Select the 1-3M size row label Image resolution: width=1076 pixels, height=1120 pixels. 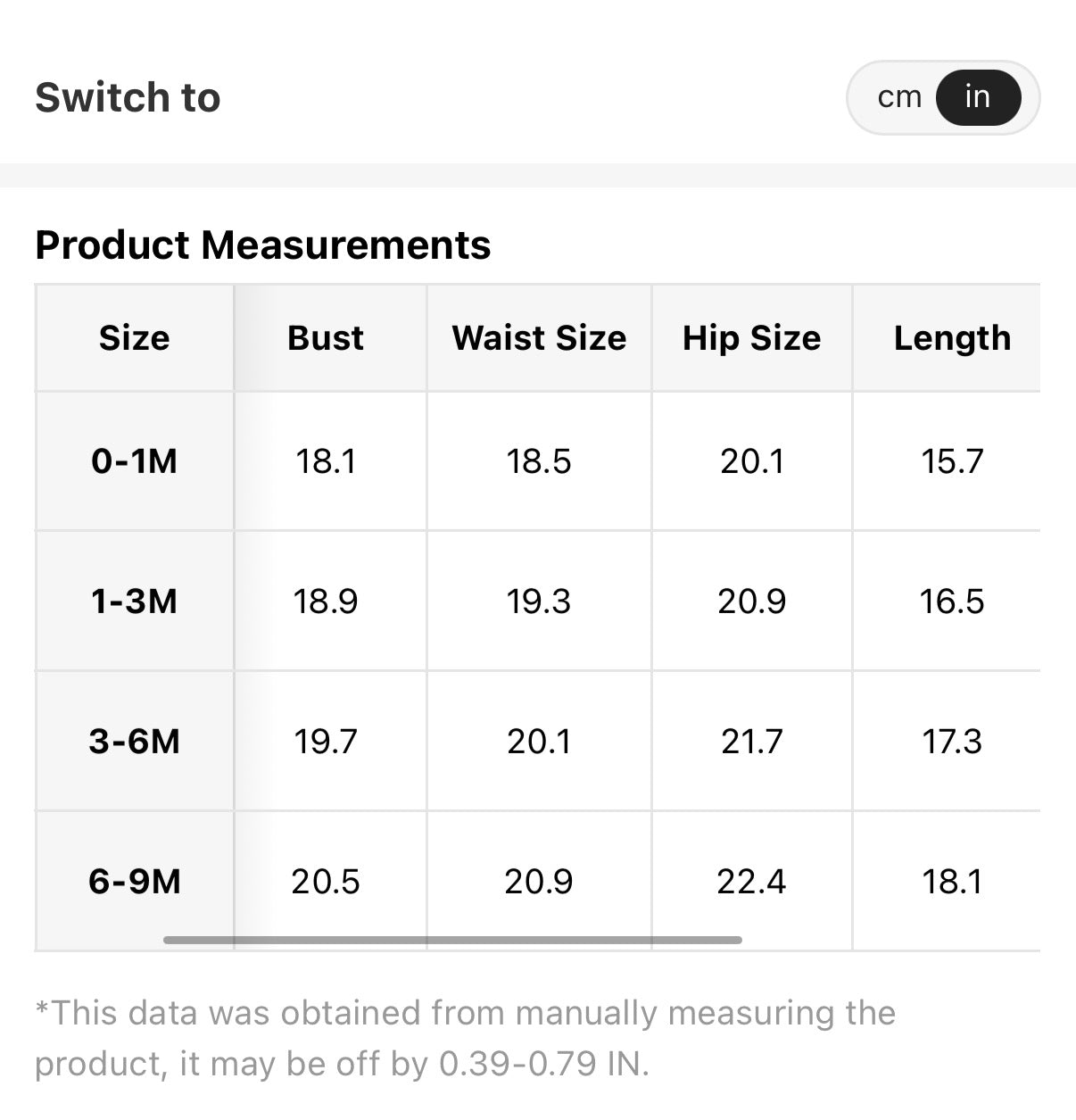[134, 601]
